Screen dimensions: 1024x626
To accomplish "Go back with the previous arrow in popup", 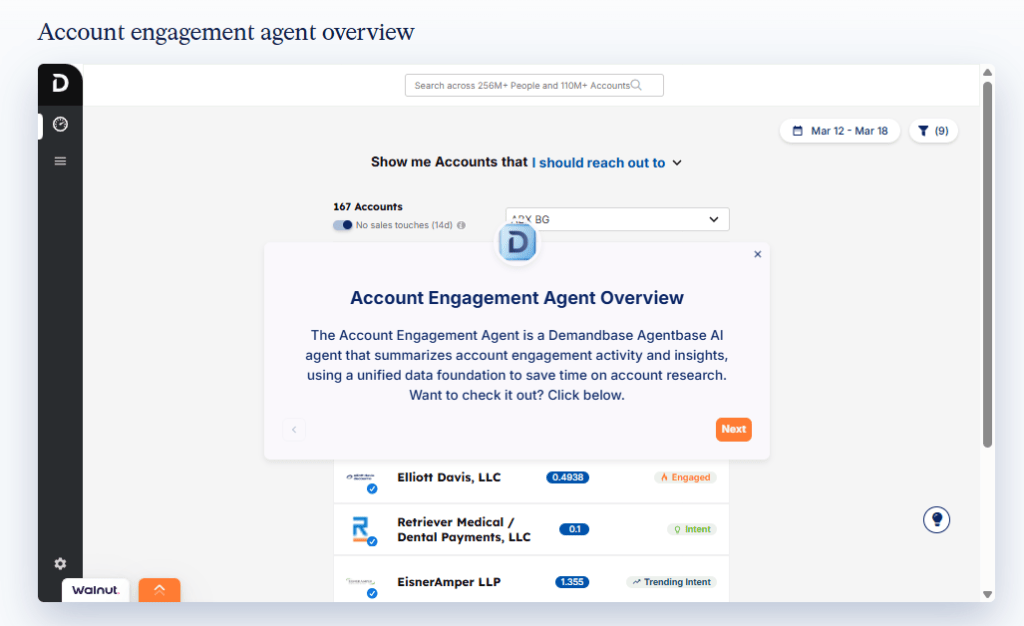I will click(294, 430).
